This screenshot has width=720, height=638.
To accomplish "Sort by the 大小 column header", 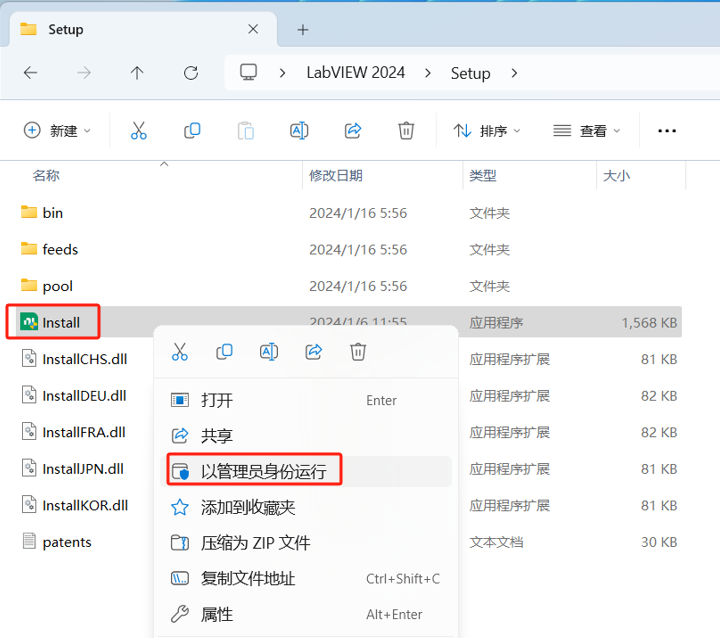I will click(616, 175).
